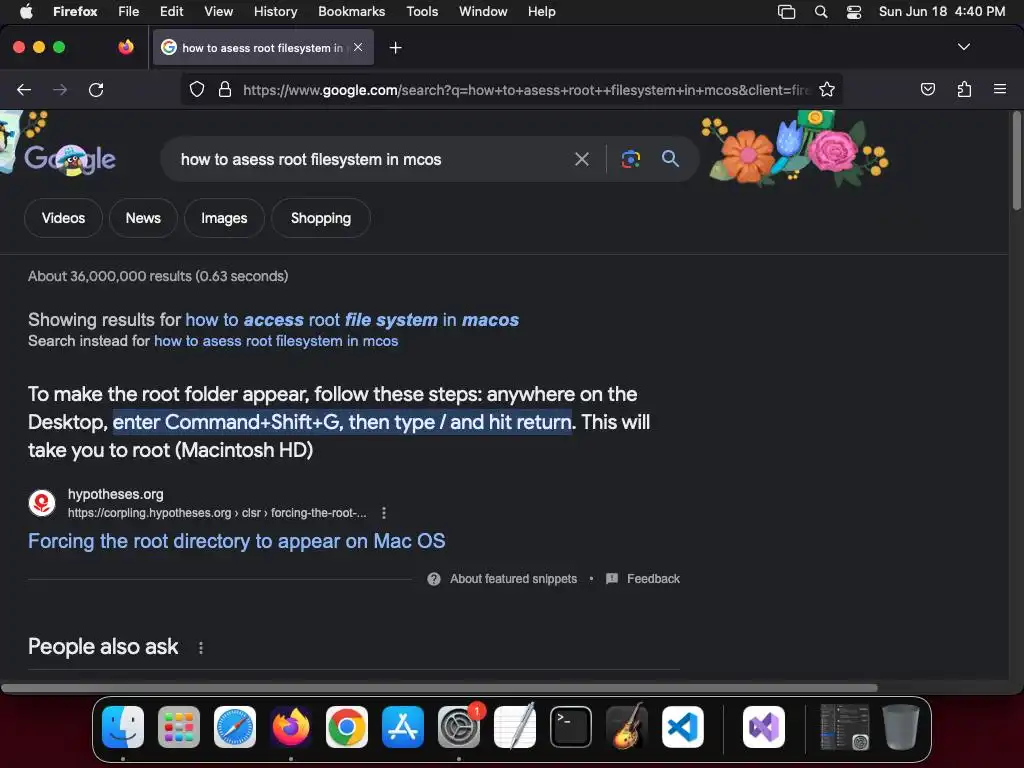Screen dimensions: 1024x768
Task: Open the Bookmarks menu
Action: 351,12
